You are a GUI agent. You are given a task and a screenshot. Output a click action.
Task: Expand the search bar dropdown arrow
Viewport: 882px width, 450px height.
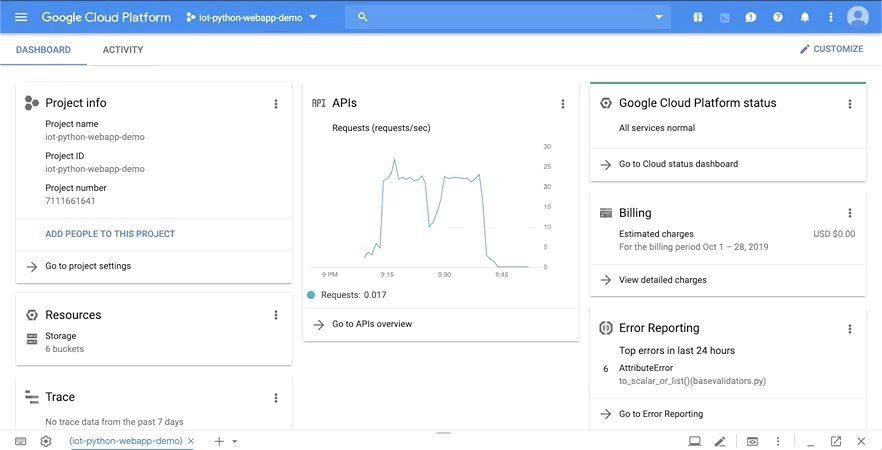click(x=659, y=17)
